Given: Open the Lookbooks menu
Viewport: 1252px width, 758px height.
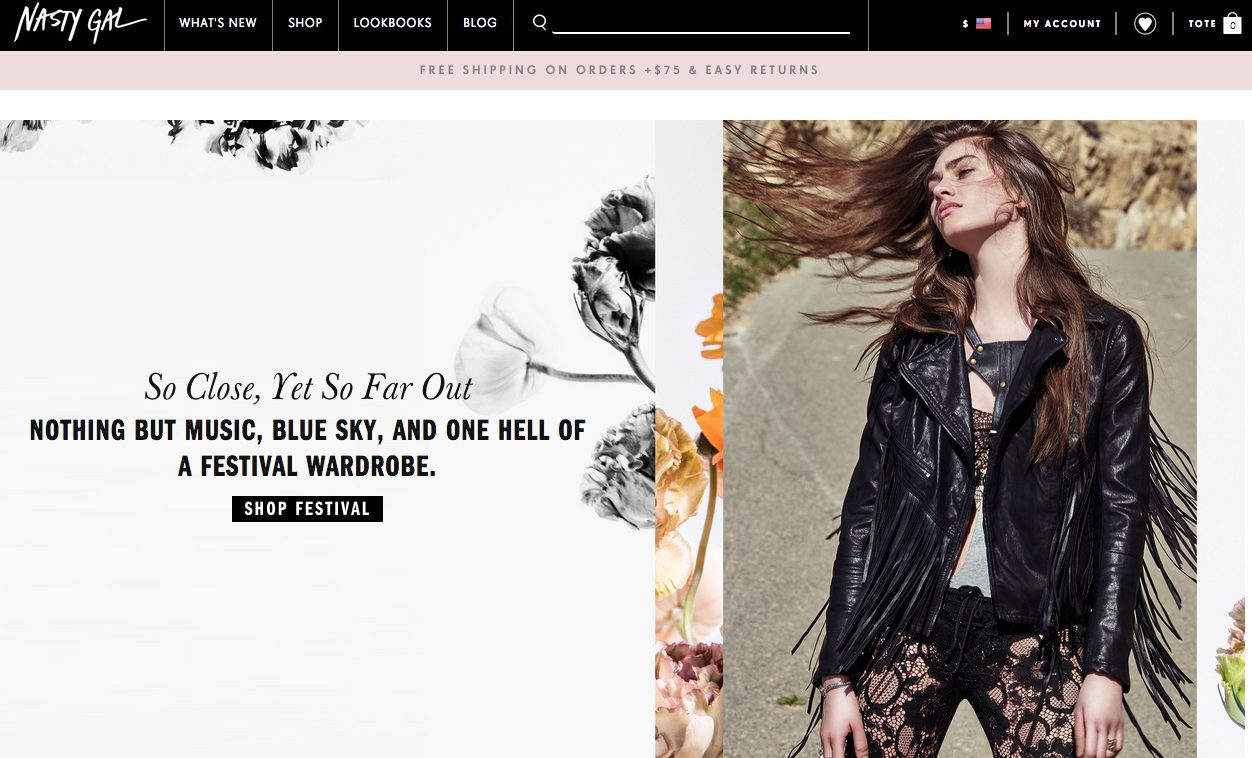Looking at the screenshot, I should (x=392, y=23).
